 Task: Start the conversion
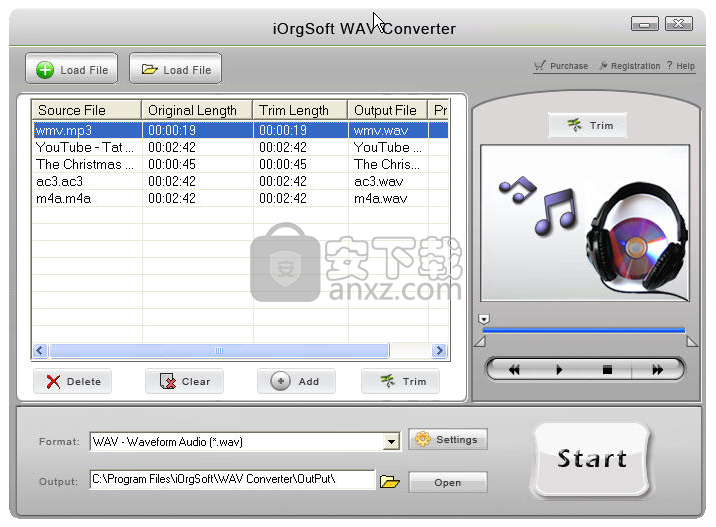pyautogui.click(x=592, y=459)
